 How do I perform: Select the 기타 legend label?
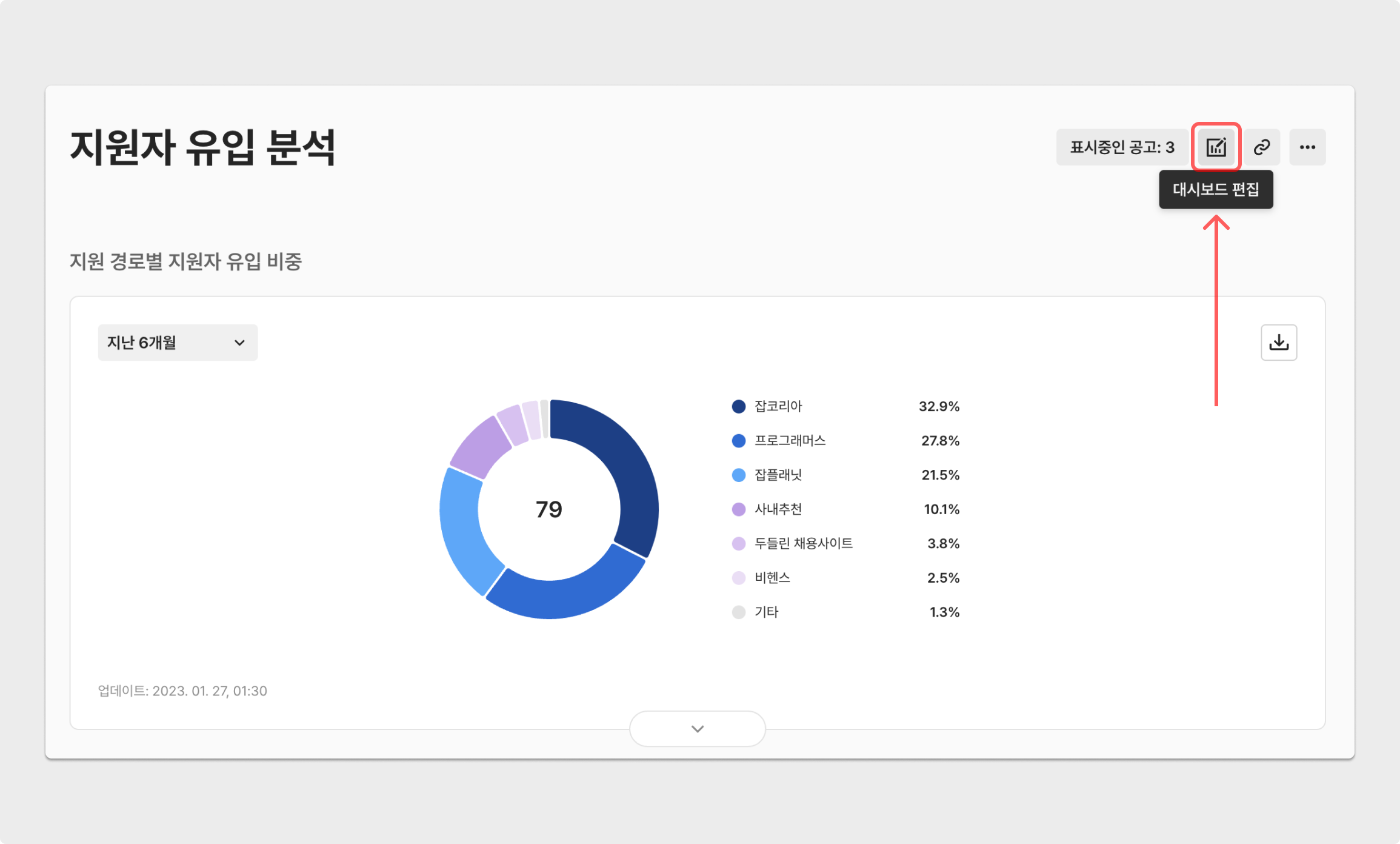click(766, 612)
